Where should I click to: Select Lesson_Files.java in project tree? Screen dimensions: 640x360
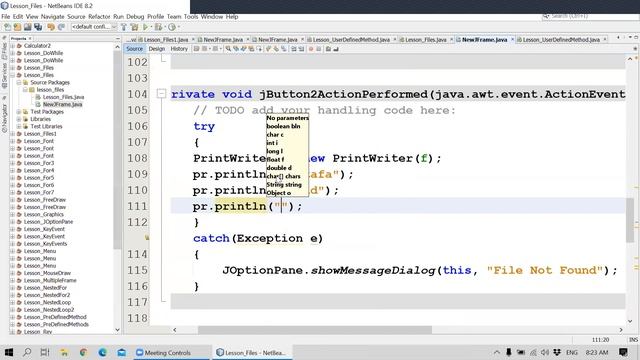(63, 97)
